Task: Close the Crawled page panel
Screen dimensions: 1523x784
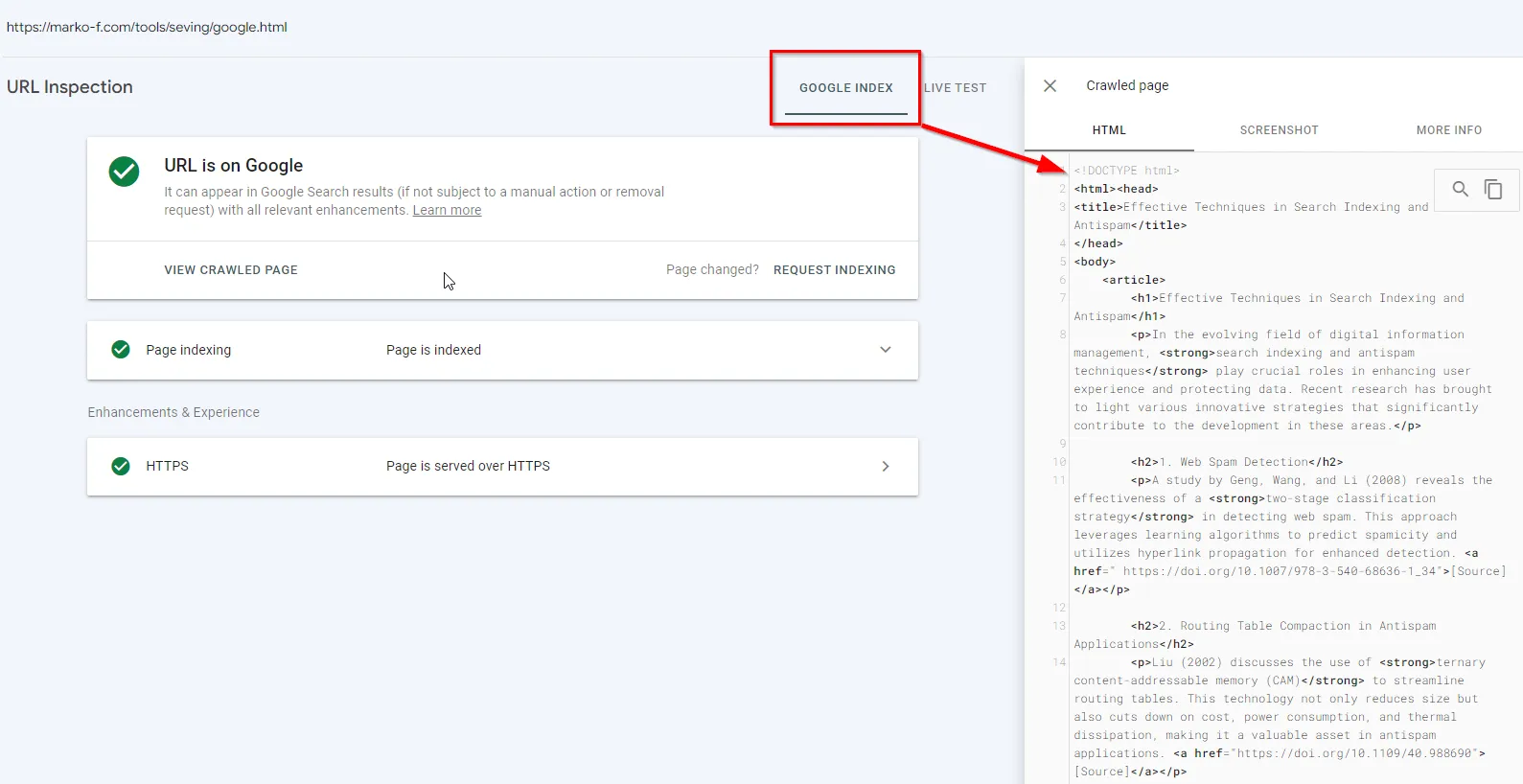Action: (x=1050, y=86)
